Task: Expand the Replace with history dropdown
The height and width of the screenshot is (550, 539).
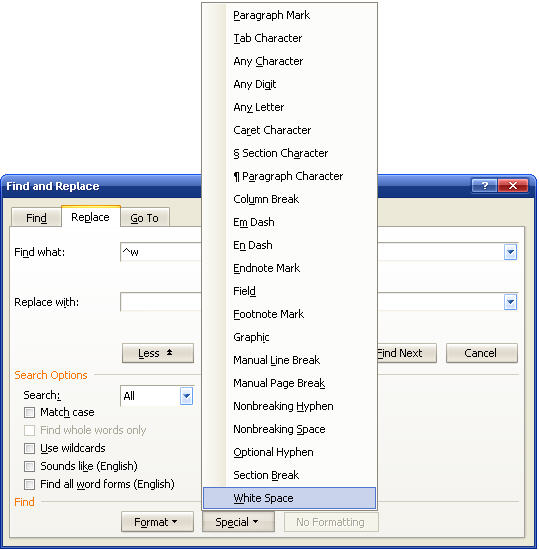Action: pyautogui.click(x=510, y=302)
